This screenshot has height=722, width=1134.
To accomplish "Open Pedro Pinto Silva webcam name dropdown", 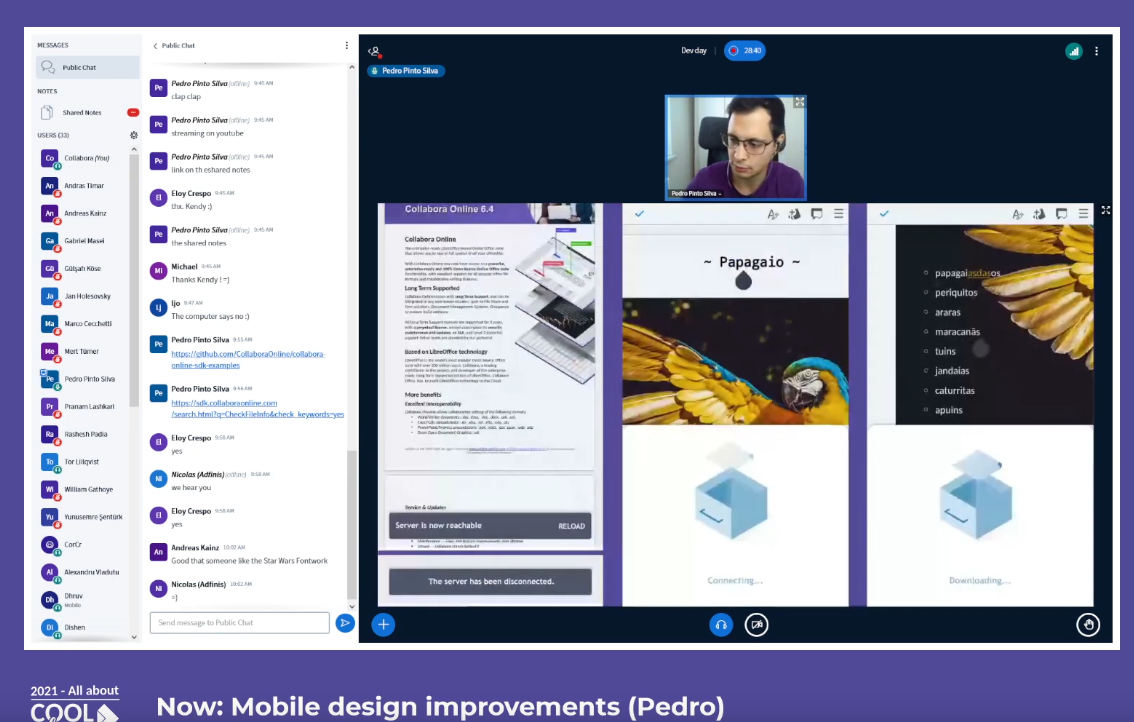I will (696, 193).
